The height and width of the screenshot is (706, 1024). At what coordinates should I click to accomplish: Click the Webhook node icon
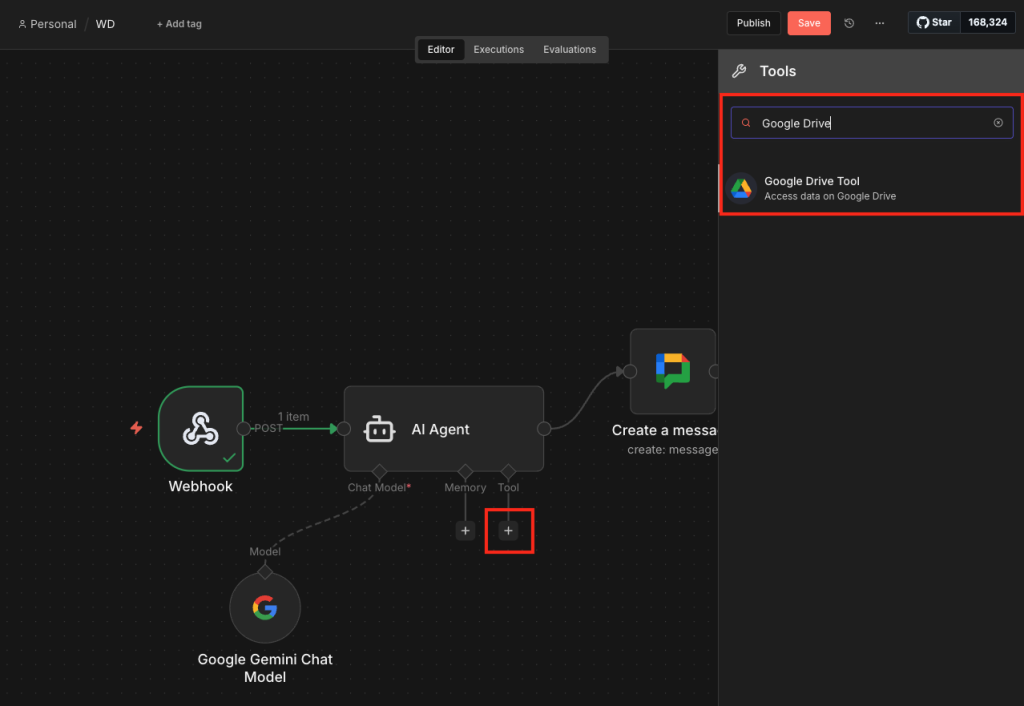click(200, 428)
